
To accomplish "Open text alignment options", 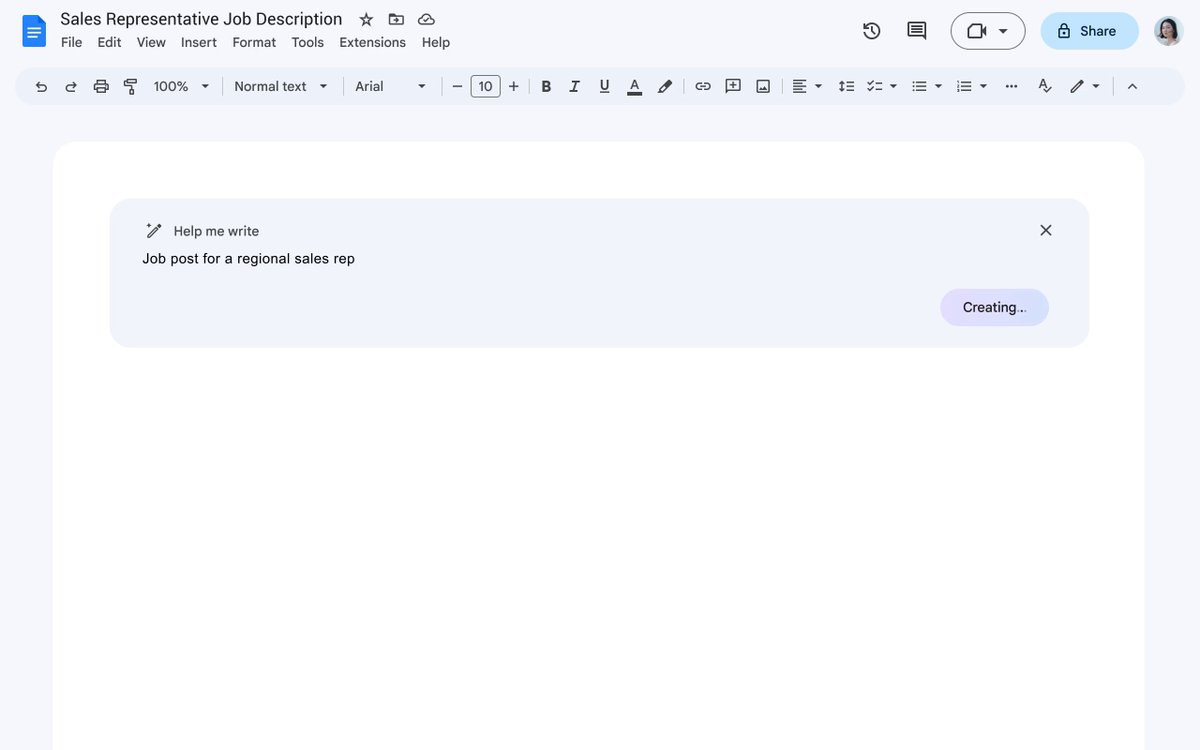I will 807,86.
